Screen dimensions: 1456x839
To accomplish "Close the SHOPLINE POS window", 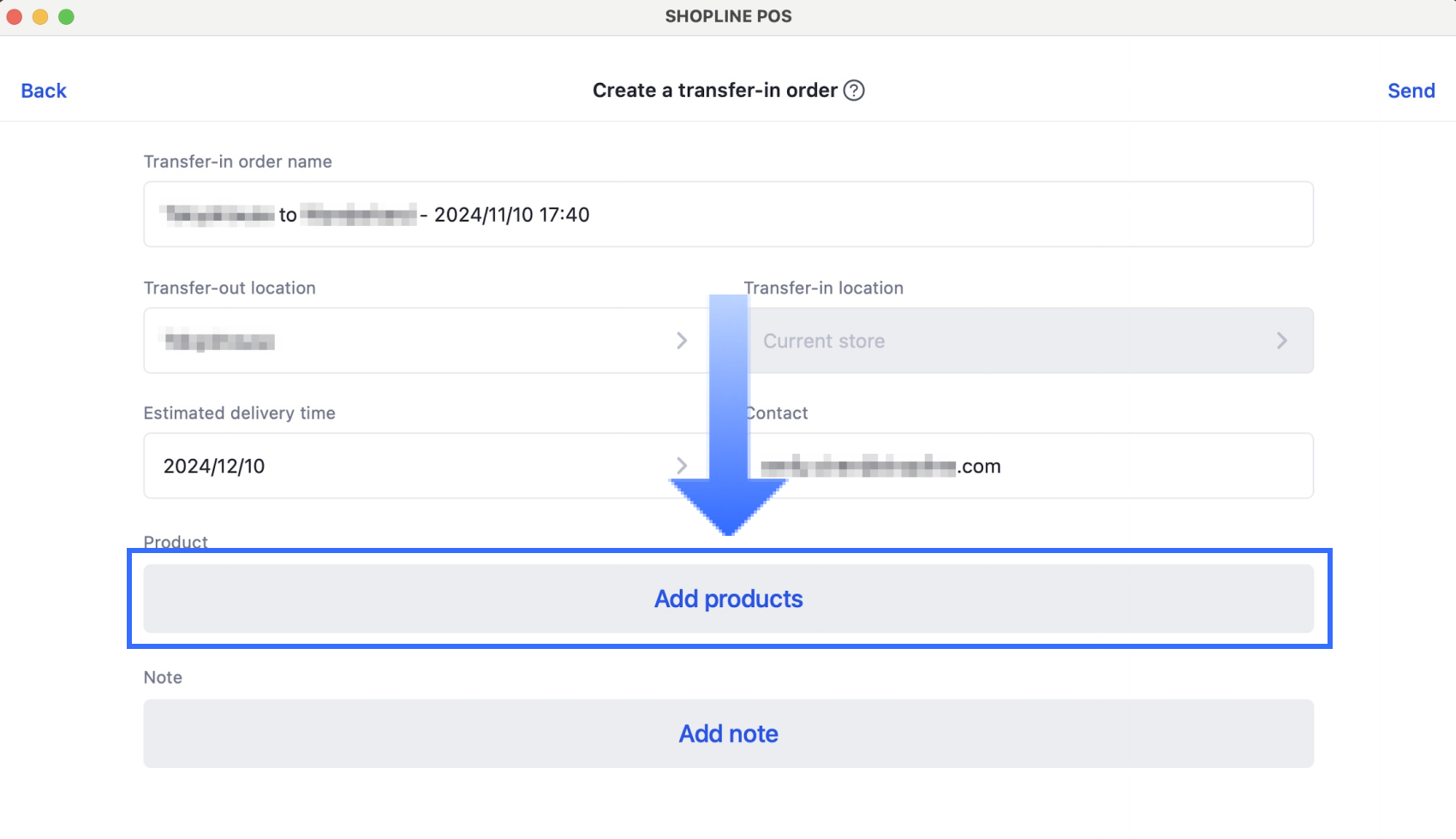I will pyautogui.click(x=15, y=17).
